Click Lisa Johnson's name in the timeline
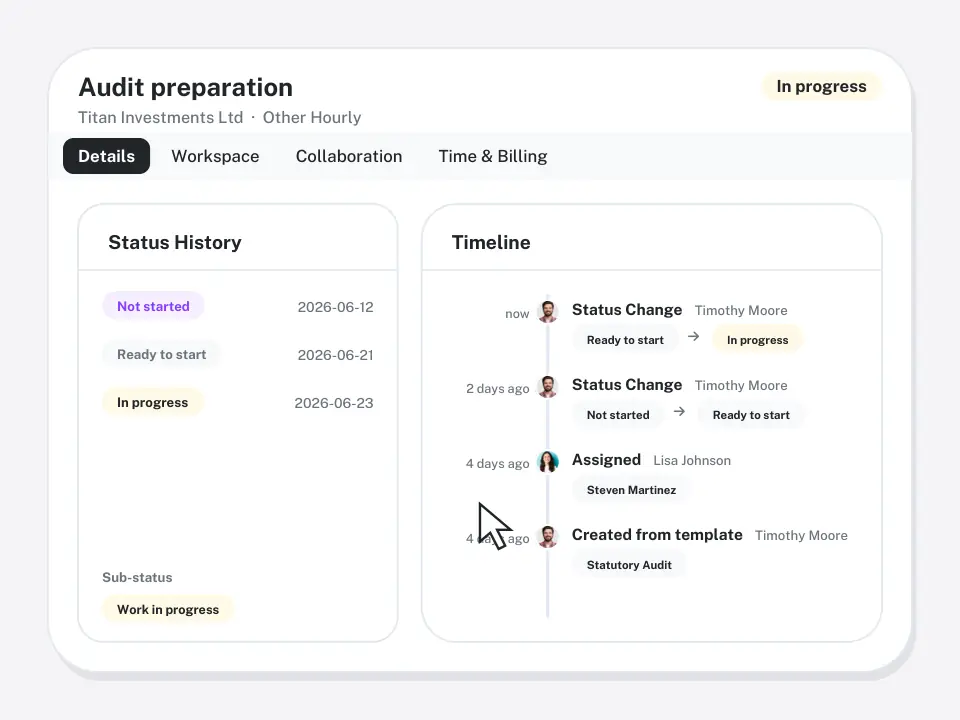The image size is (960, 720). click(x=692, y=460)
